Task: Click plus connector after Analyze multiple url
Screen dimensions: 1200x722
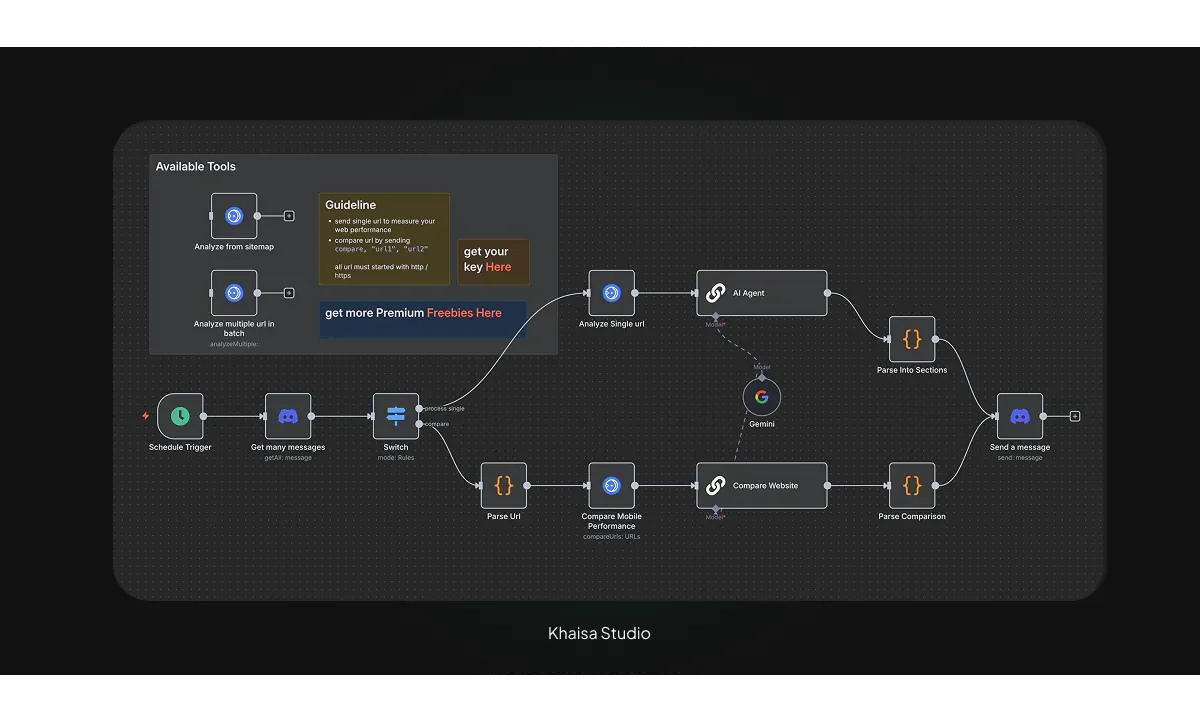Action: pos(289,293)
